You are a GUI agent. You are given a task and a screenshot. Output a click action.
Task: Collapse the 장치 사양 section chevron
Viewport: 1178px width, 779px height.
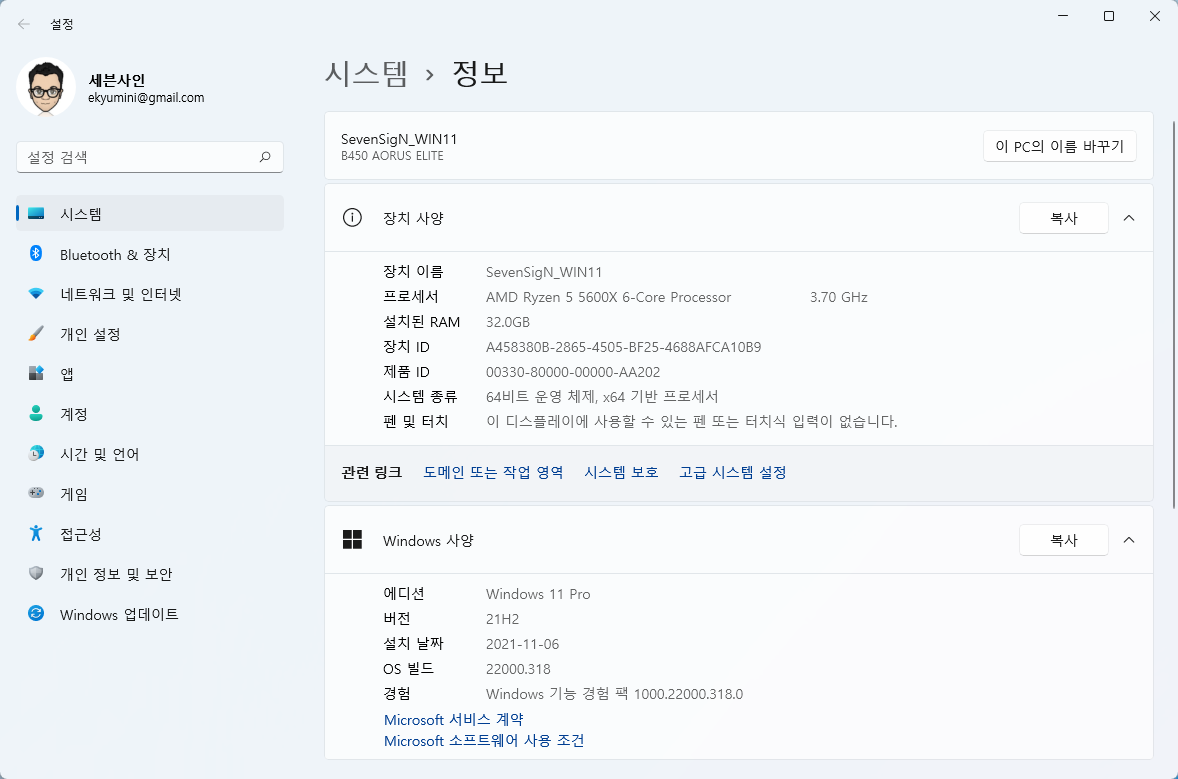click(1128, 218)
